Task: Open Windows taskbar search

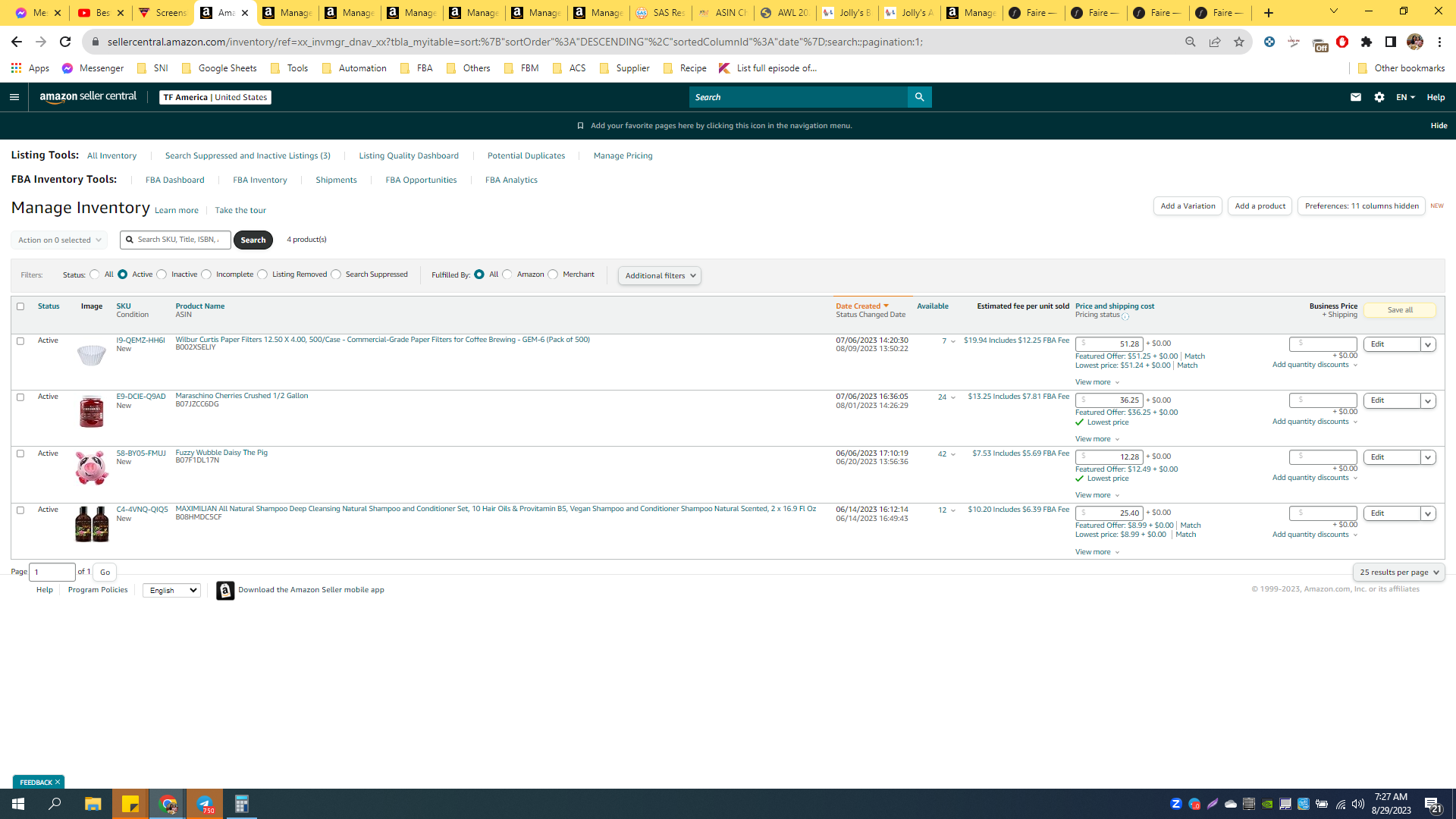Action: tap(55, 804)
